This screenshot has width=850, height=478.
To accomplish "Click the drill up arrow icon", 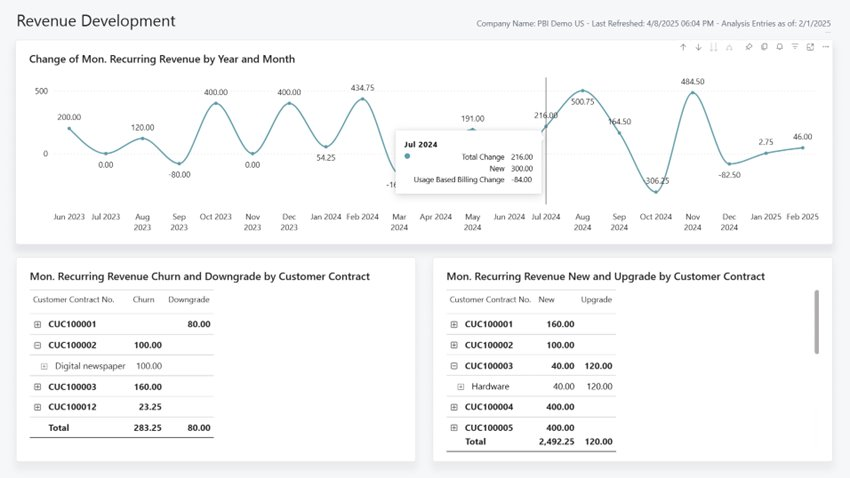I will pyautogui.click(x=683, y=47).
